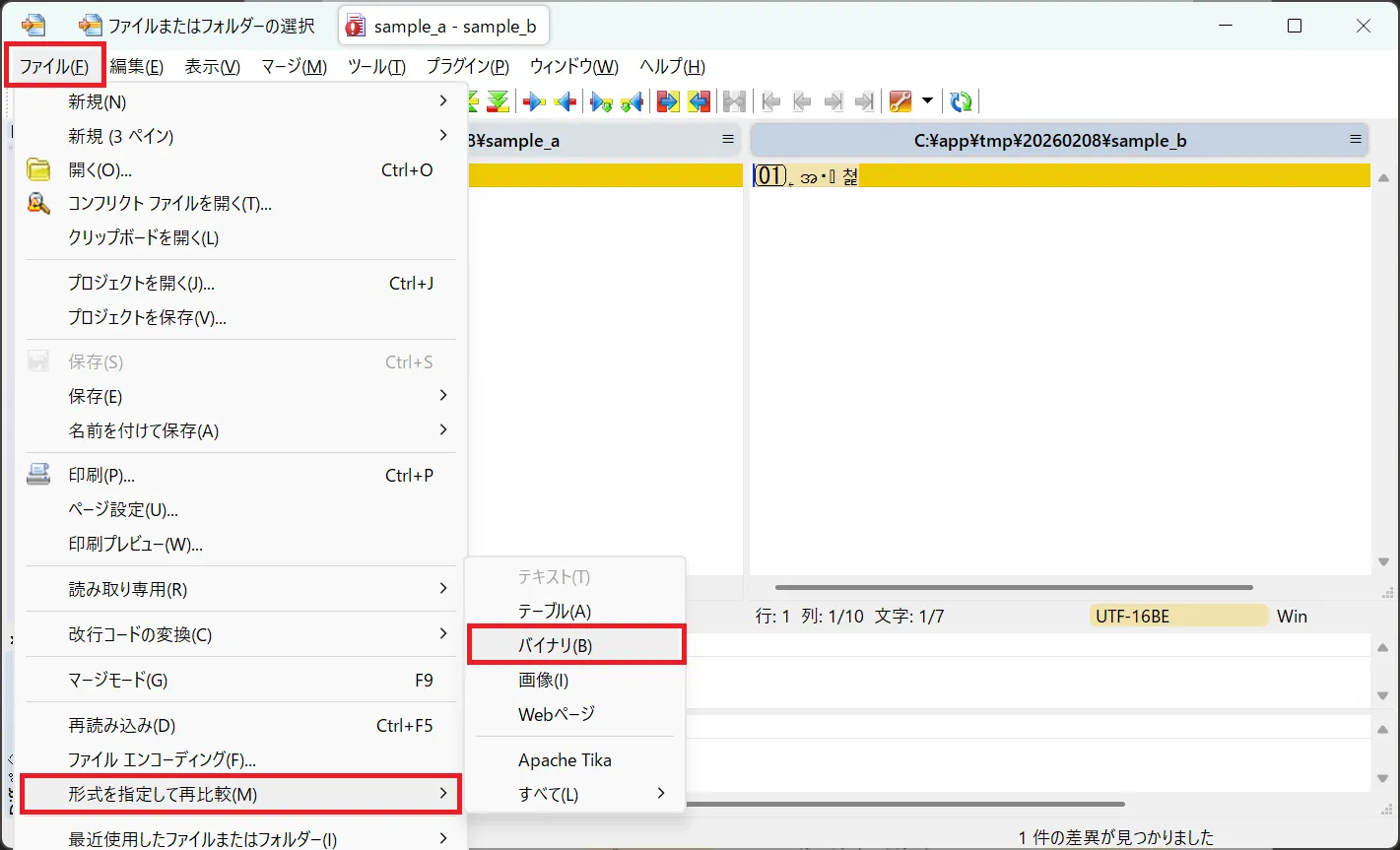This screenshot has height=850, width=1400.
Task: Click the Refresh icon in the toolbar
Action: tap(961, 101)
